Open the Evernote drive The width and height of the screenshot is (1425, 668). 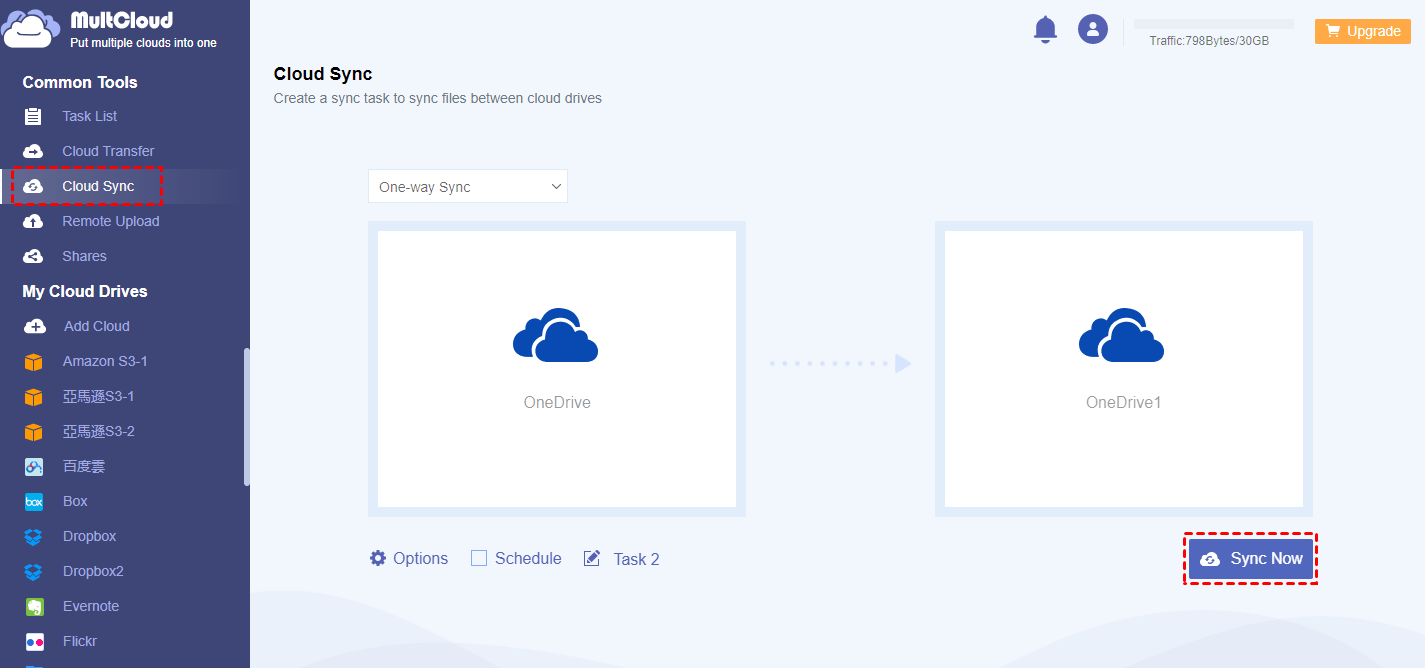pos(91,606)
